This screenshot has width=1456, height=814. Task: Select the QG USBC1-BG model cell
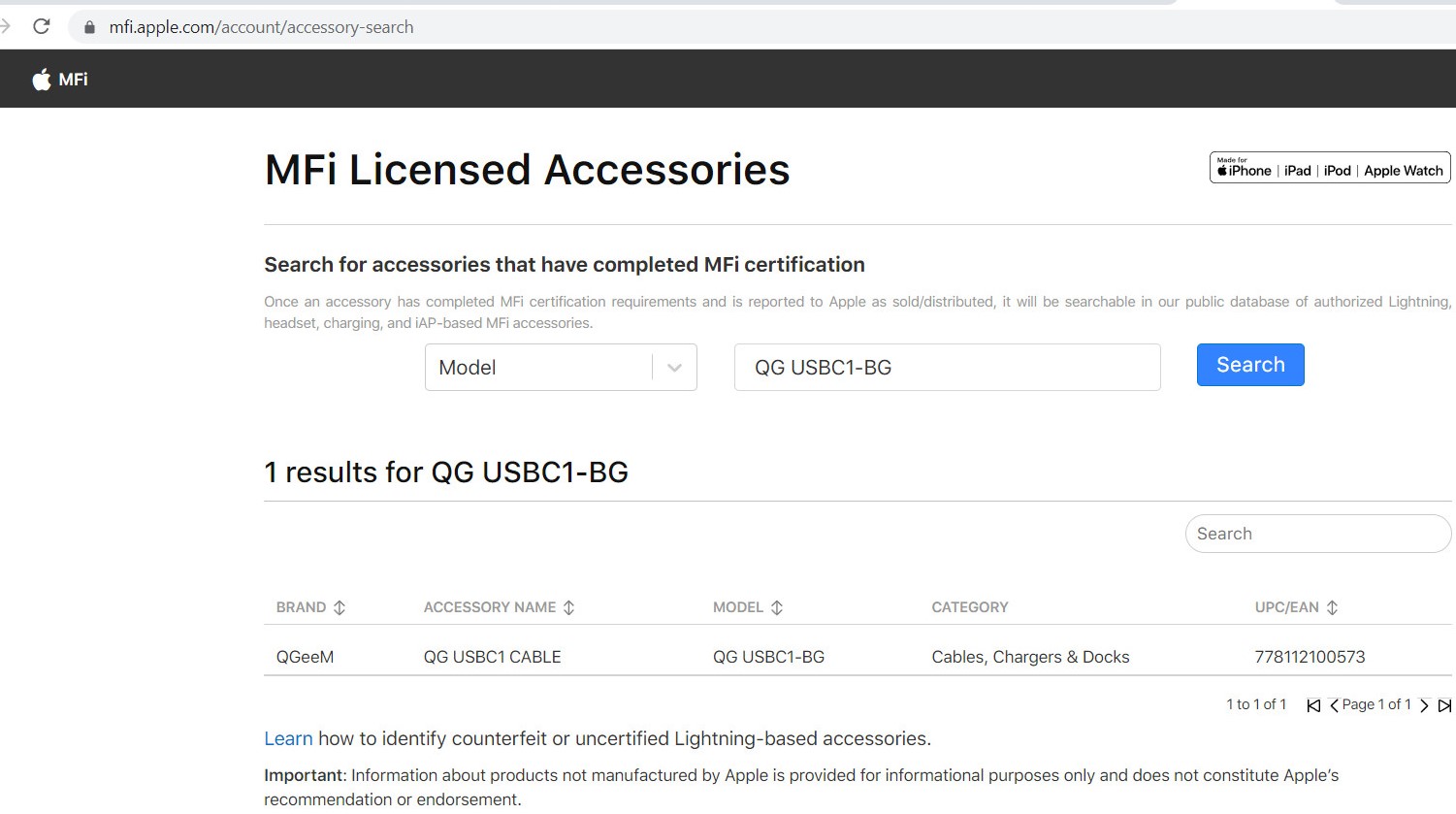[768, 657]
